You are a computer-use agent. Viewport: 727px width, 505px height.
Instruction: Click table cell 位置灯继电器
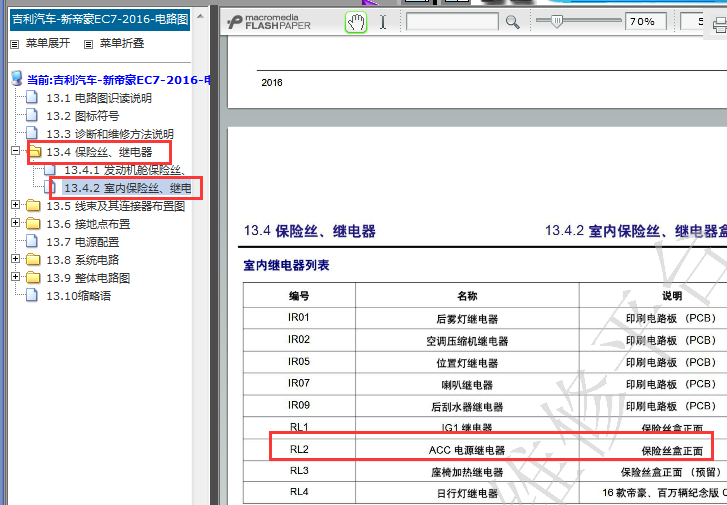point(467,363)
